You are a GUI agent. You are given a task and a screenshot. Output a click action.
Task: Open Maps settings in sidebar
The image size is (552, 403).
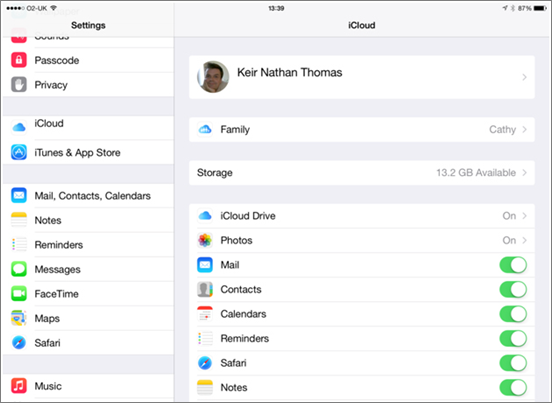click(88, 318)
